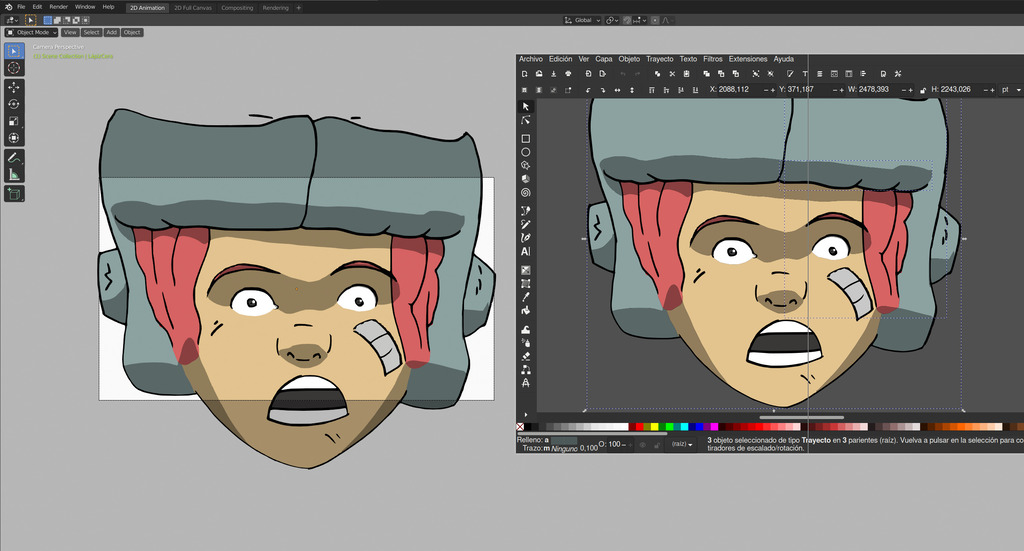
Task: Toggle Inkscape width/height lock icon
Action: click(x=923, y=90)
